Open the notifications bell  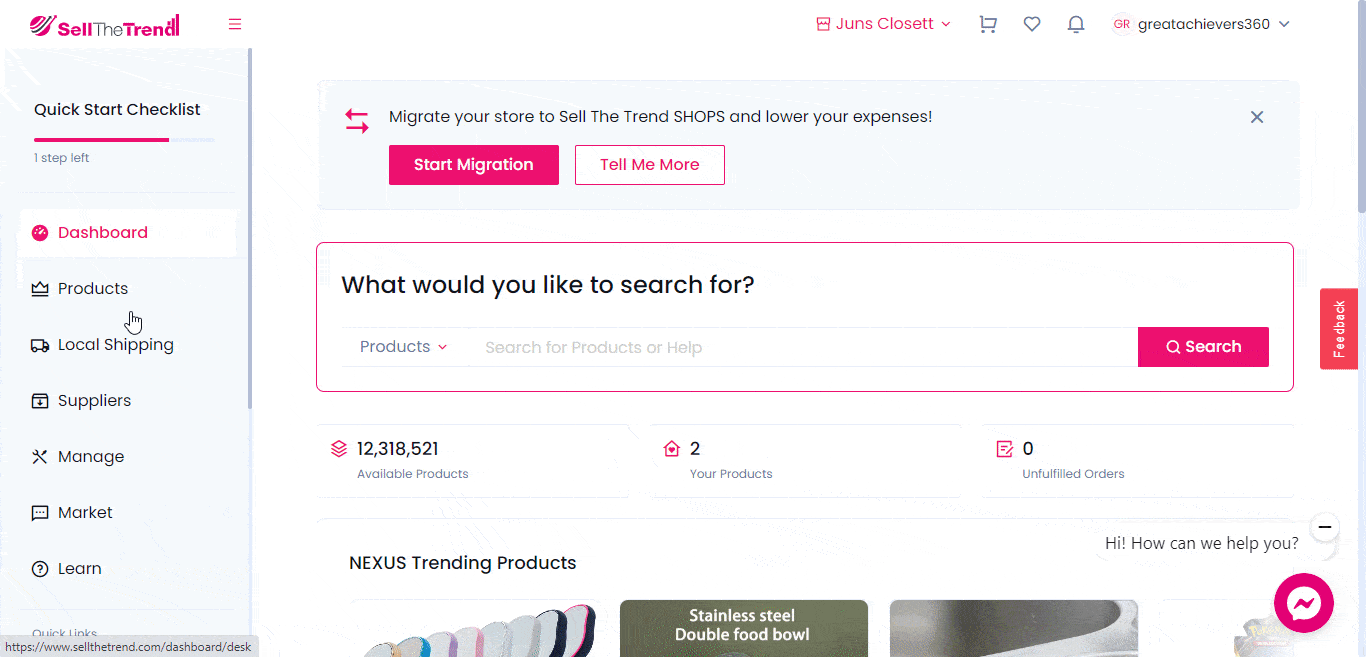(x=1076, y=24)
